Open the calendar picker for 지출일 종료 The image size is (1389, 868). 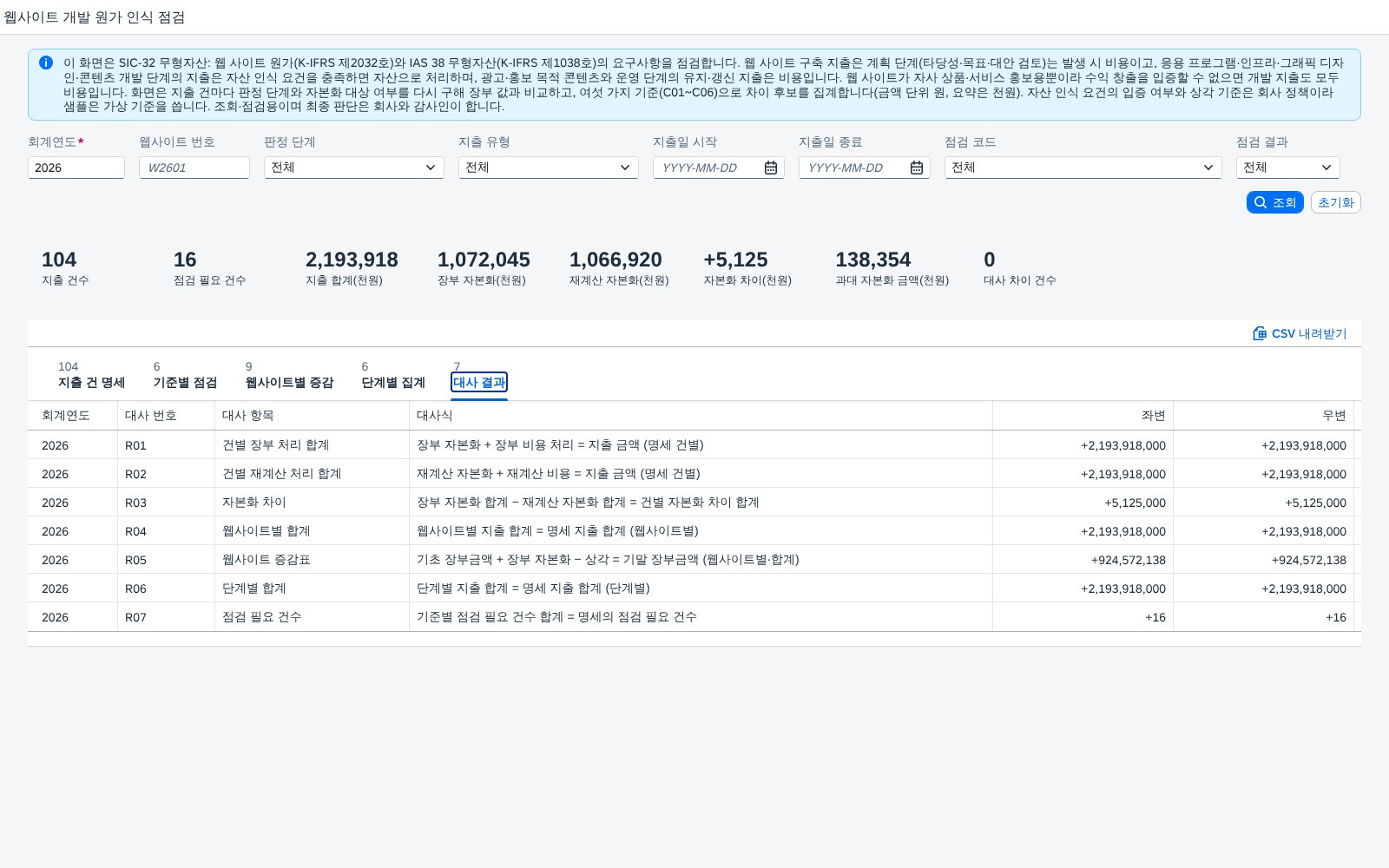tap(917, 168)
